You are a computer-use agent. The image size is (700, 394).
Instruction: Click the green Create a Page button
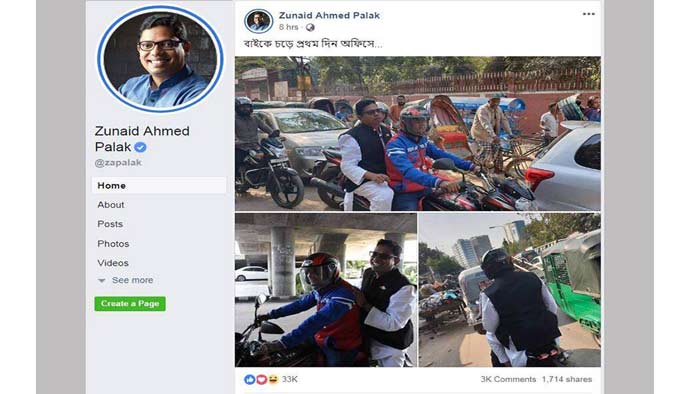coord(130,304)
